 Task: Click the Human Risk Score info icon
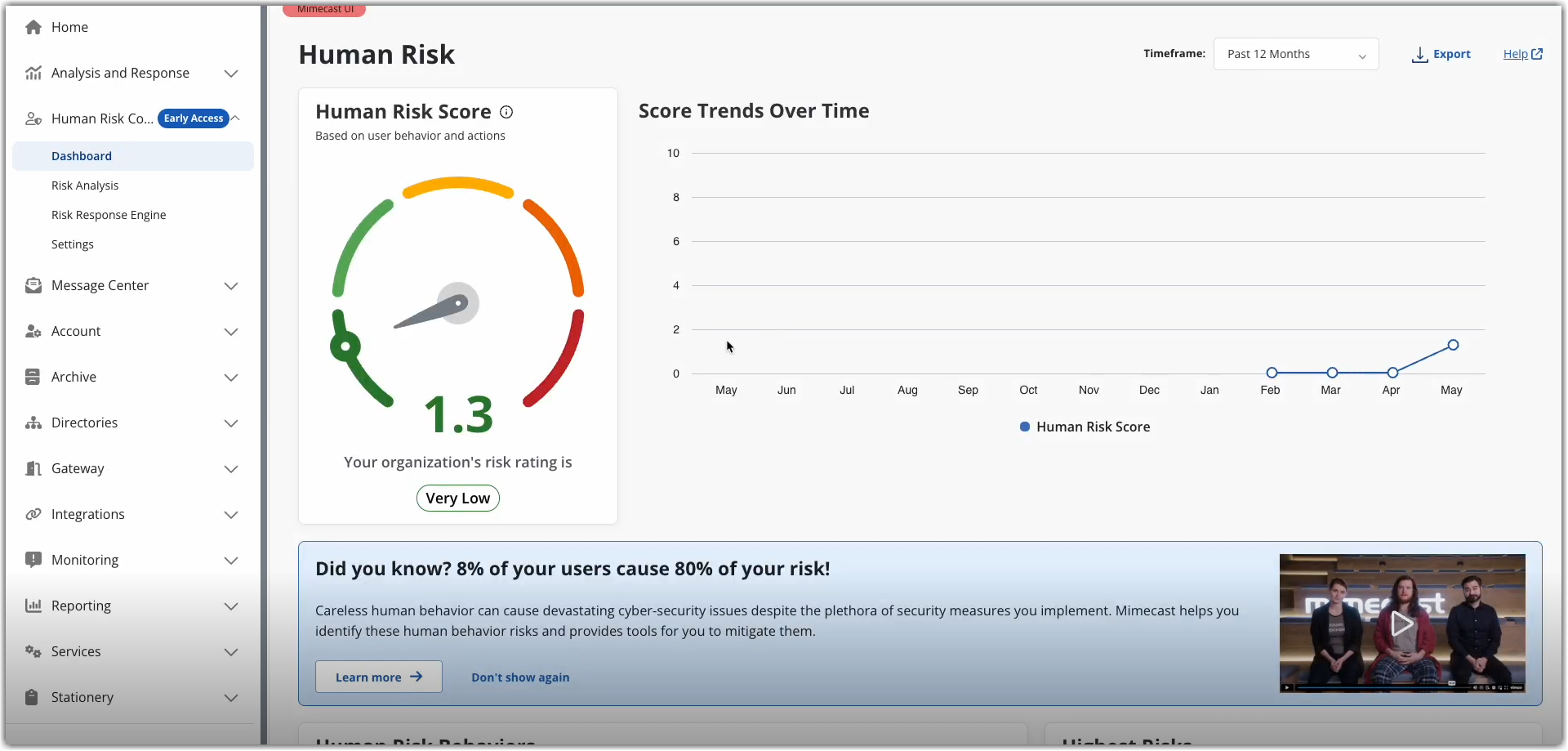(506, 112)
